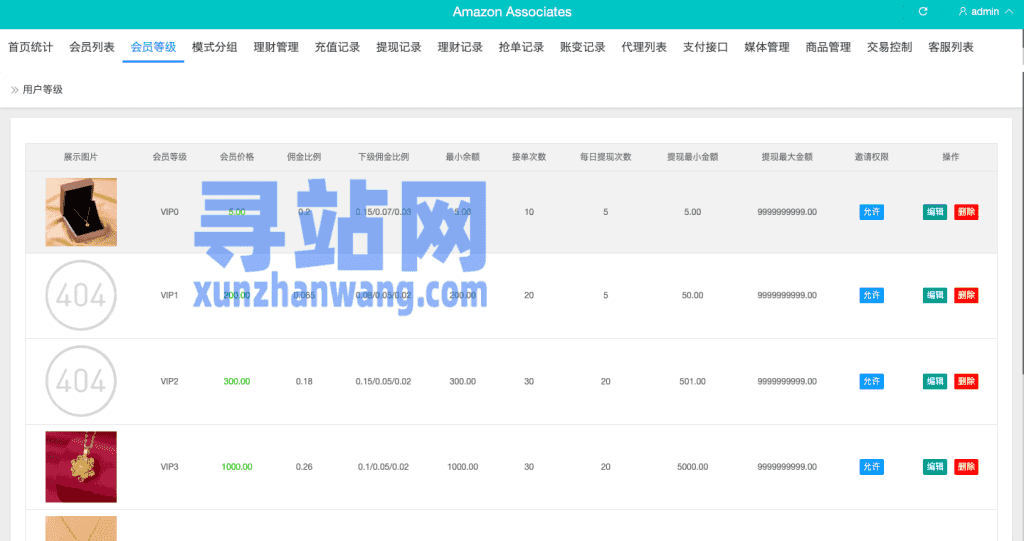
Task: Go to 抢单记录 tab
Action: coord(521,47)
